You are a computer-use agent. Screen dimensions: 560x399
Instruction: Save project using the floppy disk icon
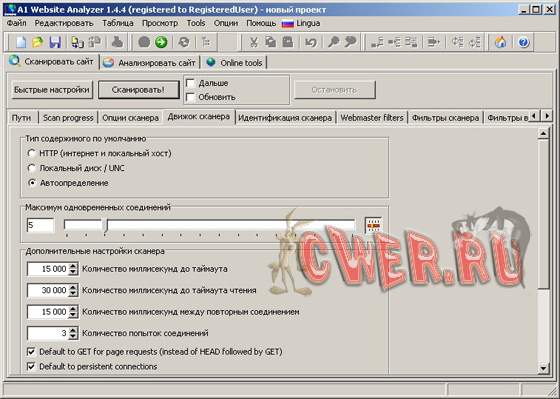click(x=55, y=42)
